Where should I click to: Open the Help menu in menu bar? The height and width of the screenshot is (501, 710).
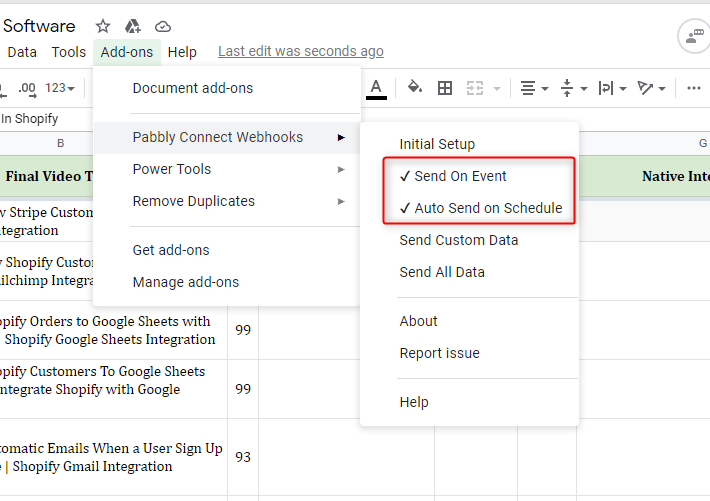182,52
